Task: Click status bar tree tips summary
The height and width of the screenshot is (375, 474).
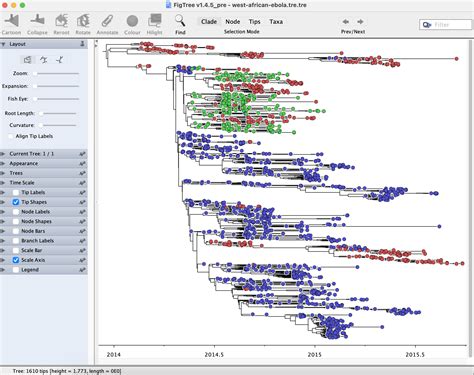Action: (67, 371)
